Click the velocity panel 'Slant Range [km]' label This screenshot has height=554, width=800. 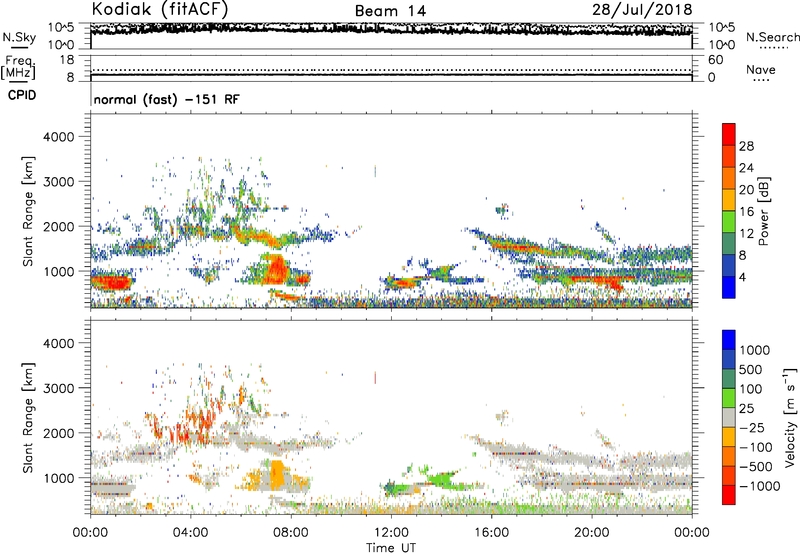[x=29, y=417]
